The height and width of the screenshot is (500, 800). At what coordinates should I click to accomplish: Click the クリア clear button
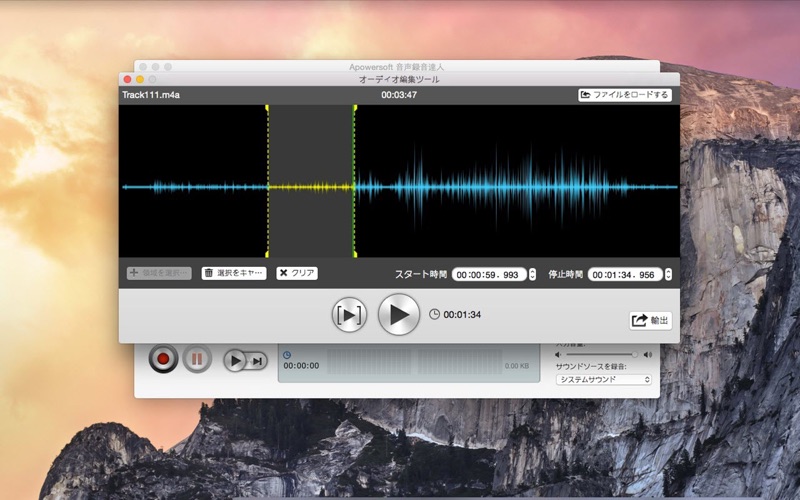tap(297, 273)
